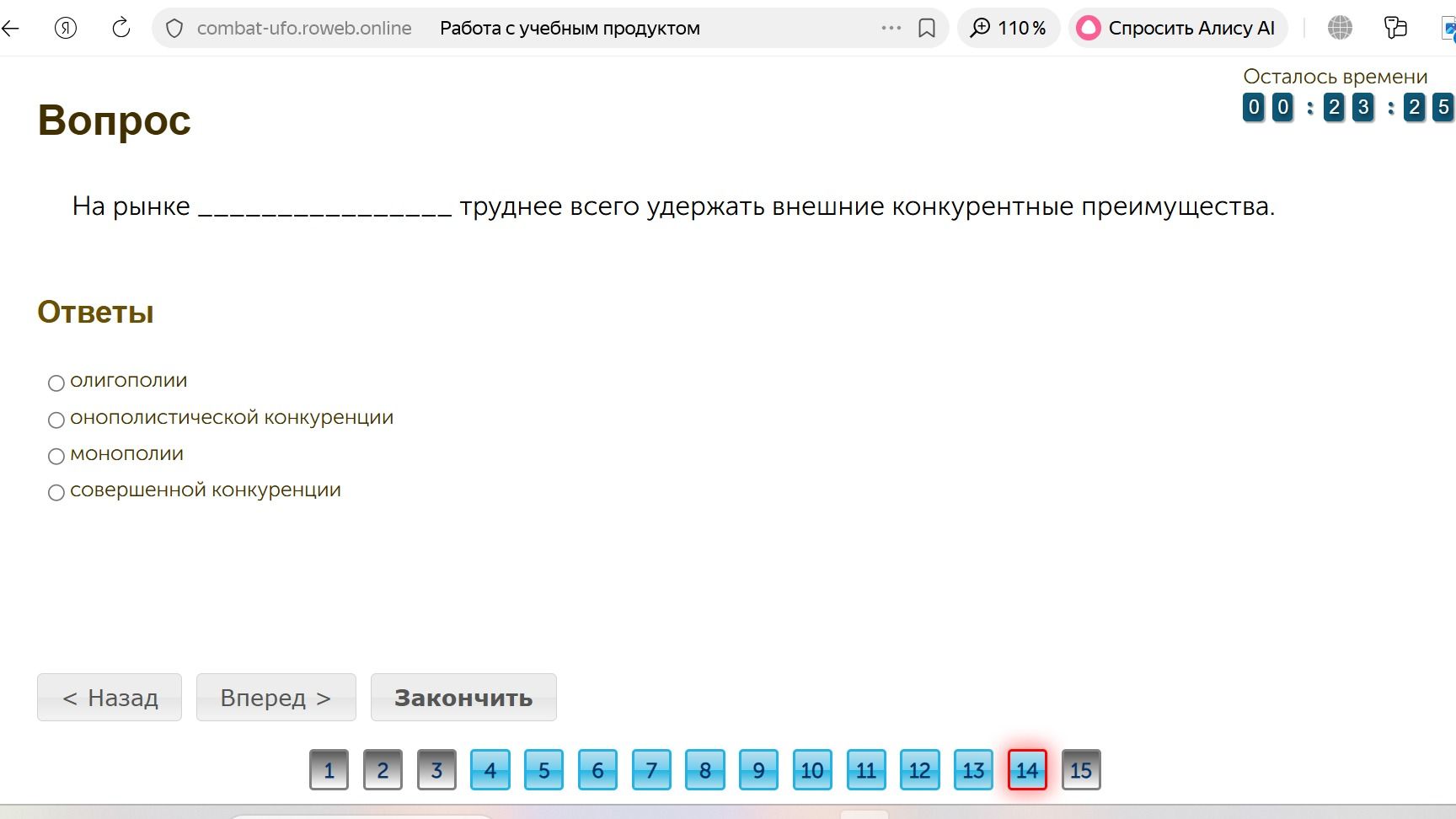Click the browser back arrow icon
The height and width of the screenshot is (819, 1456).
tap(10, 29)
